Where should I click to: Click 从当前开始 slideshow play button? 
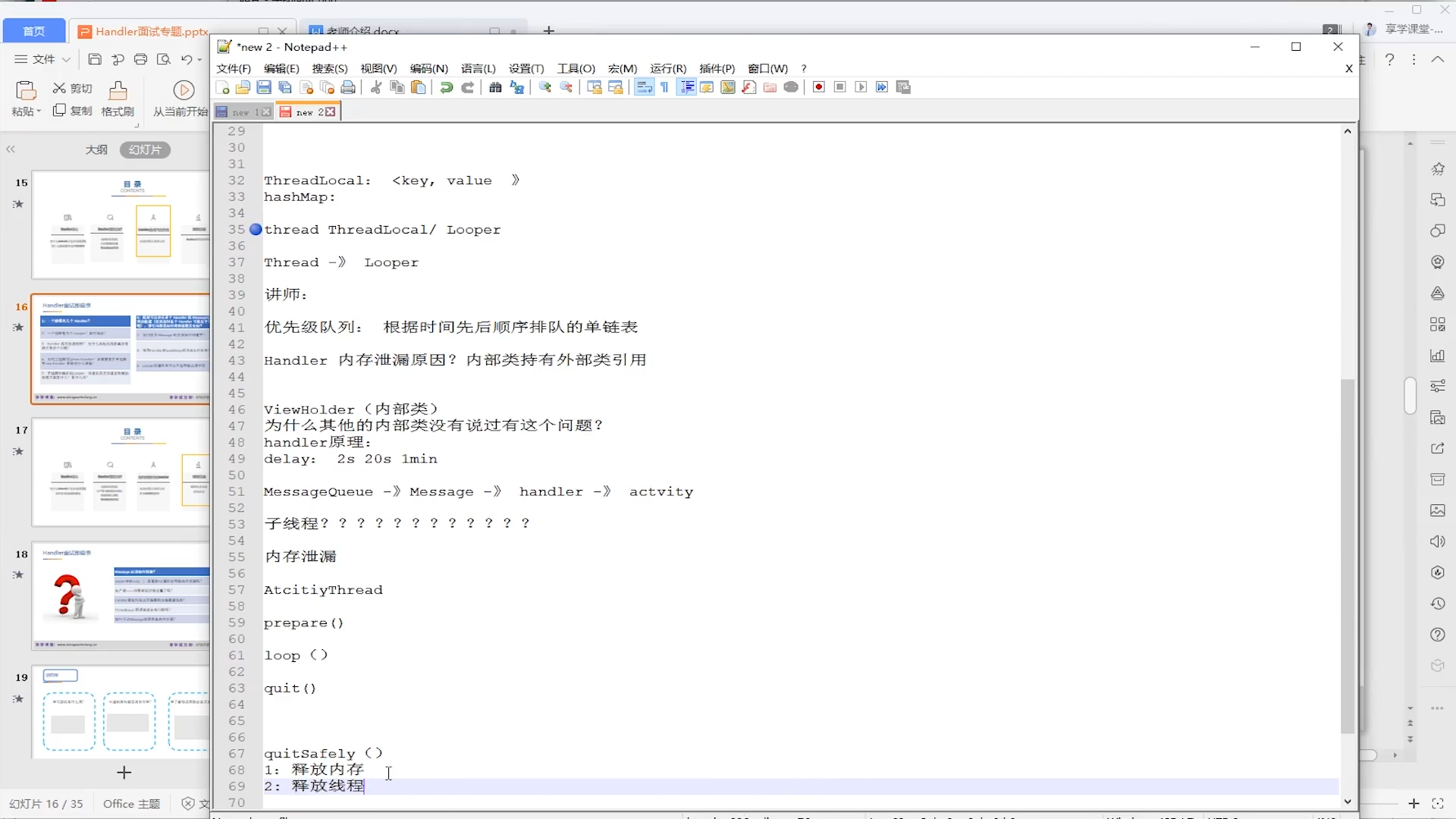[x=180, y=99]
